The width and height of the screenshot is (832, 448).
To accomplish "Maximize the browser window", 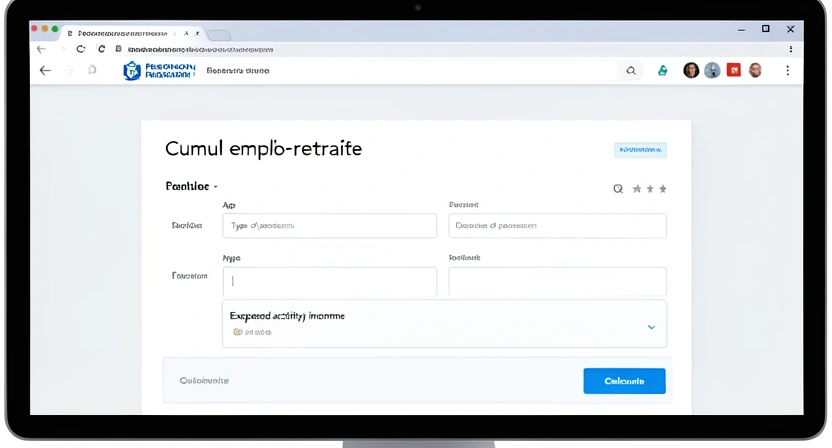I will [x=766, y=29].
